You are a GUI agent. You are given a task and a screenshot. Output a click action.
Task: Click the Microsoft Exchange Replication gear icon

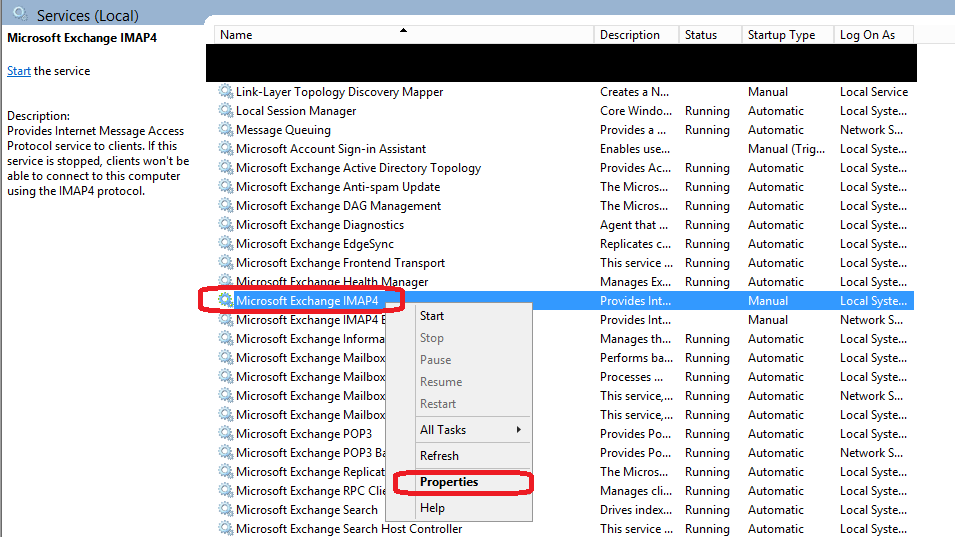click(x=226, y=471)
